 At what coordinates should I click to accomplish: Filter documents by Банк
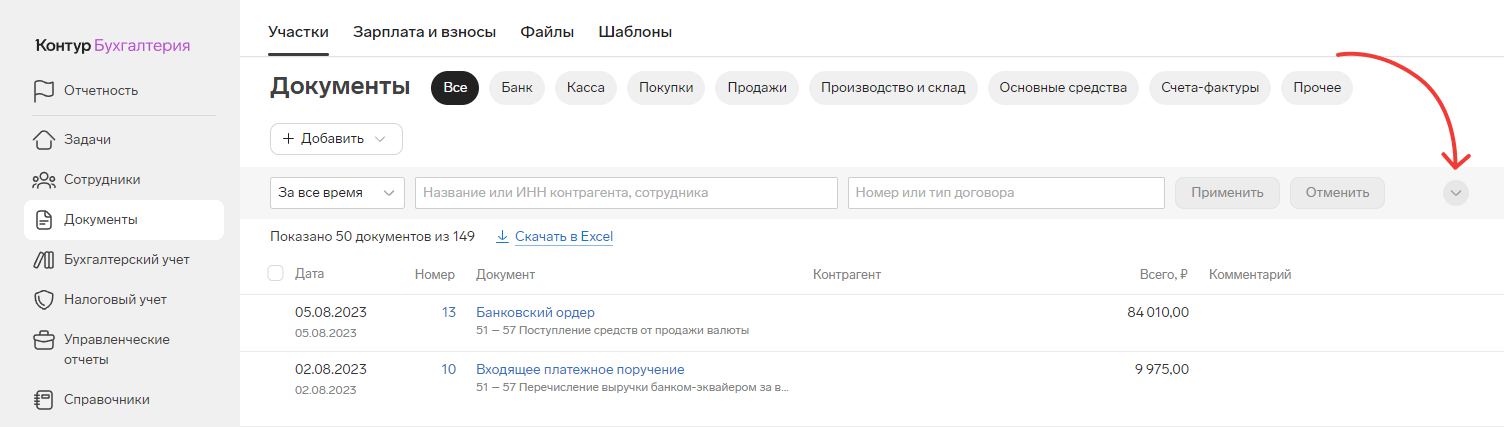click(517, 87)
